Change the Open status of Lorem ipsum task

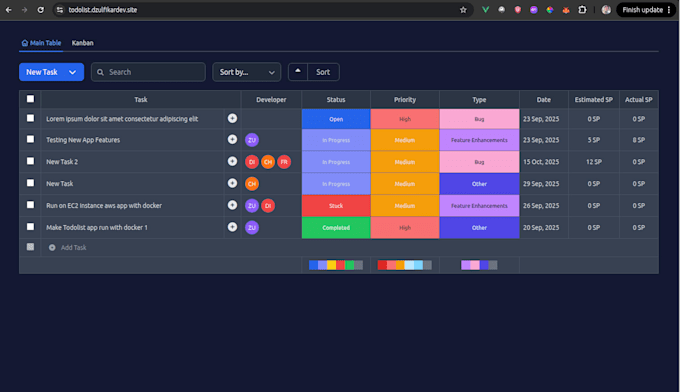[336, 119]
